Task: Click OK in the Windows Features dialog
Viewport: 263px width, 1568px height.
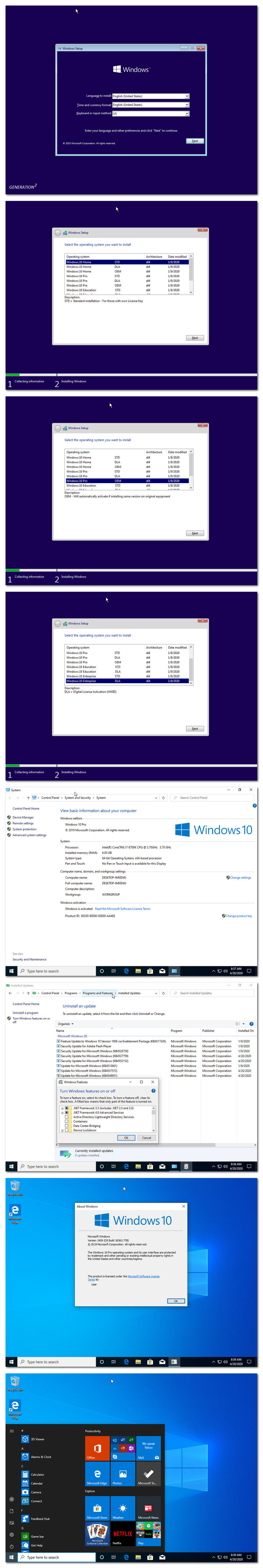Action: (x=126, y=1137)
